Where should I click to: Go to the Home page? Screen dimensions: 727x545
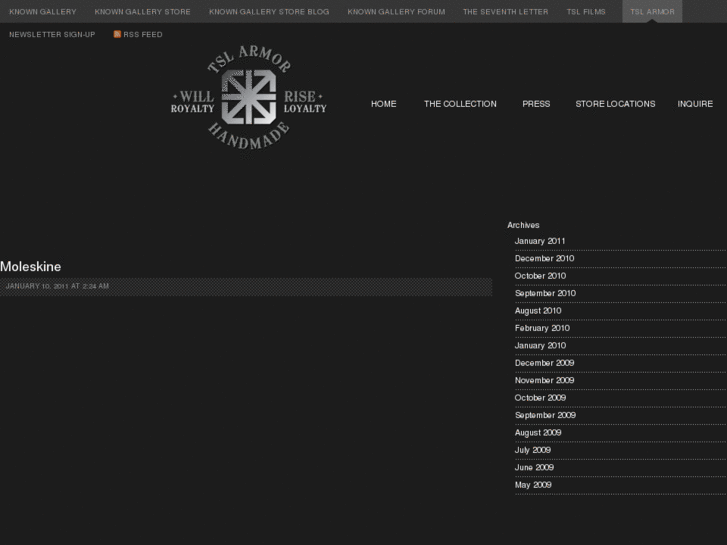pyautogui.click(x=383, y=104)
